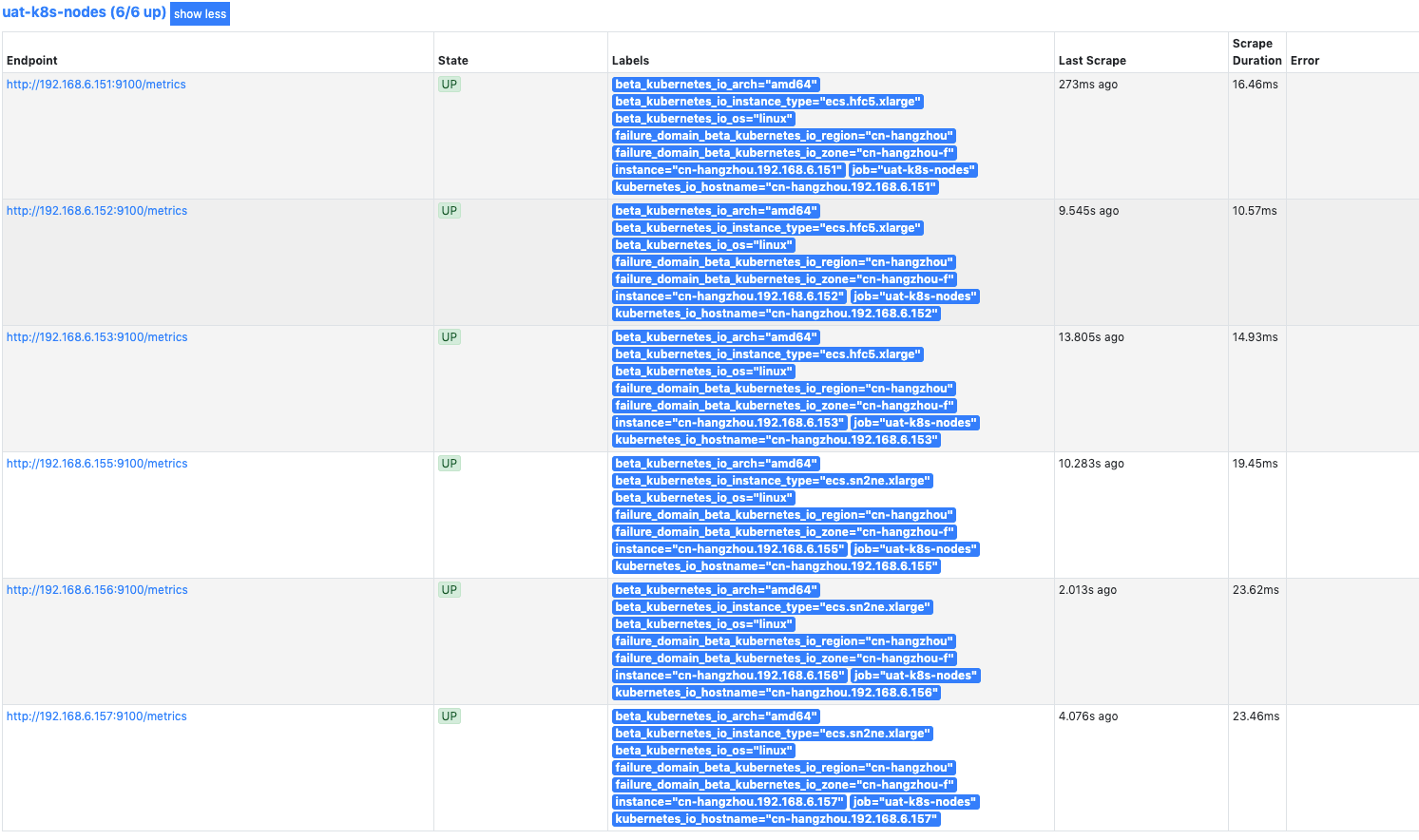Click UP state badge for 192.168.6.156 row
This screenshot has width=1419, height=840.
point(450,590)
